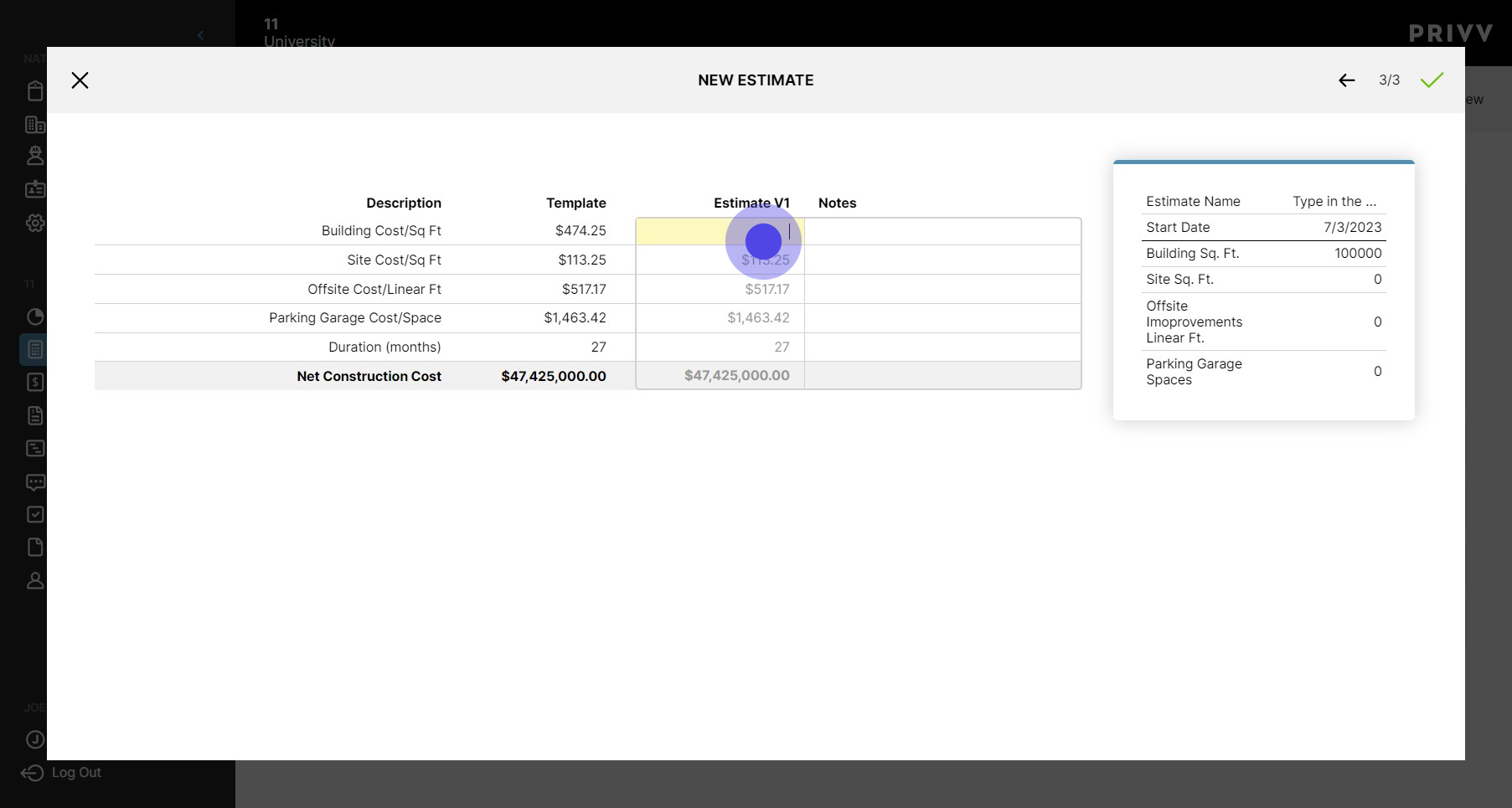The width and height of the screenshot is (1512, 808).
Task: Click the Start Date value 7/3/2023
Action: tap(1352, 227)
